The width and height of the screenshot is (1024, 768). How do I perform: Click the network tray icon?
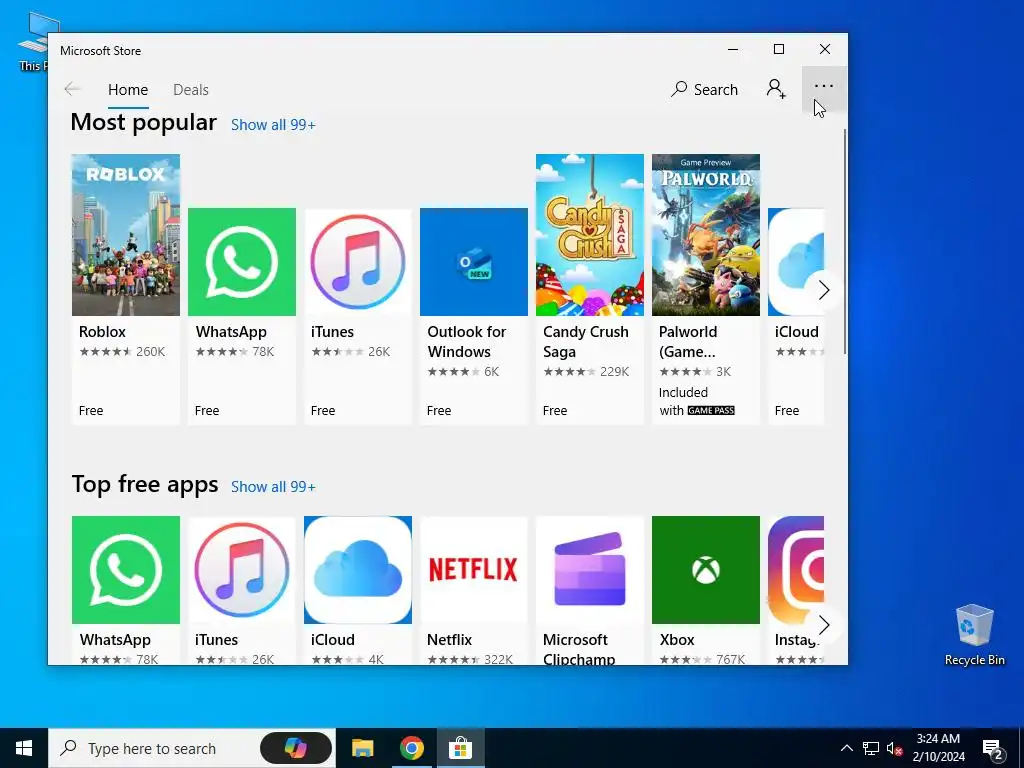click(x=871, y=748)
